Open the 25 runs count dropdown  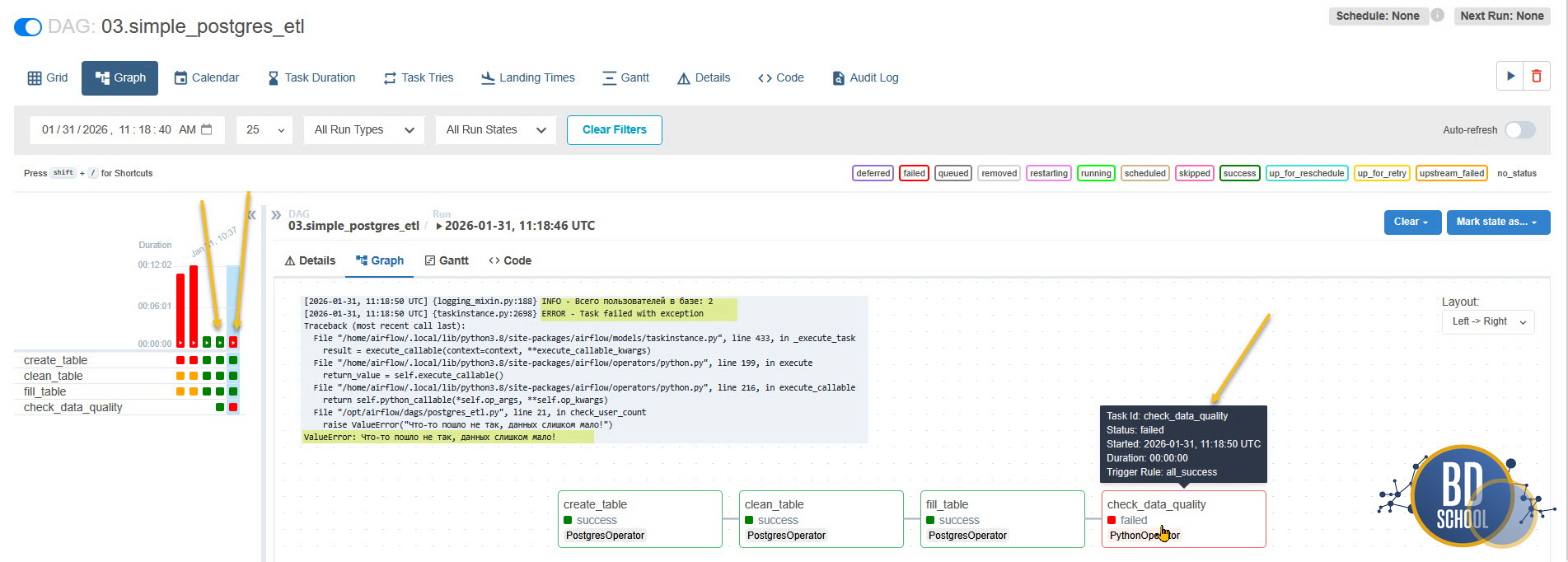(x=264, y=129)
